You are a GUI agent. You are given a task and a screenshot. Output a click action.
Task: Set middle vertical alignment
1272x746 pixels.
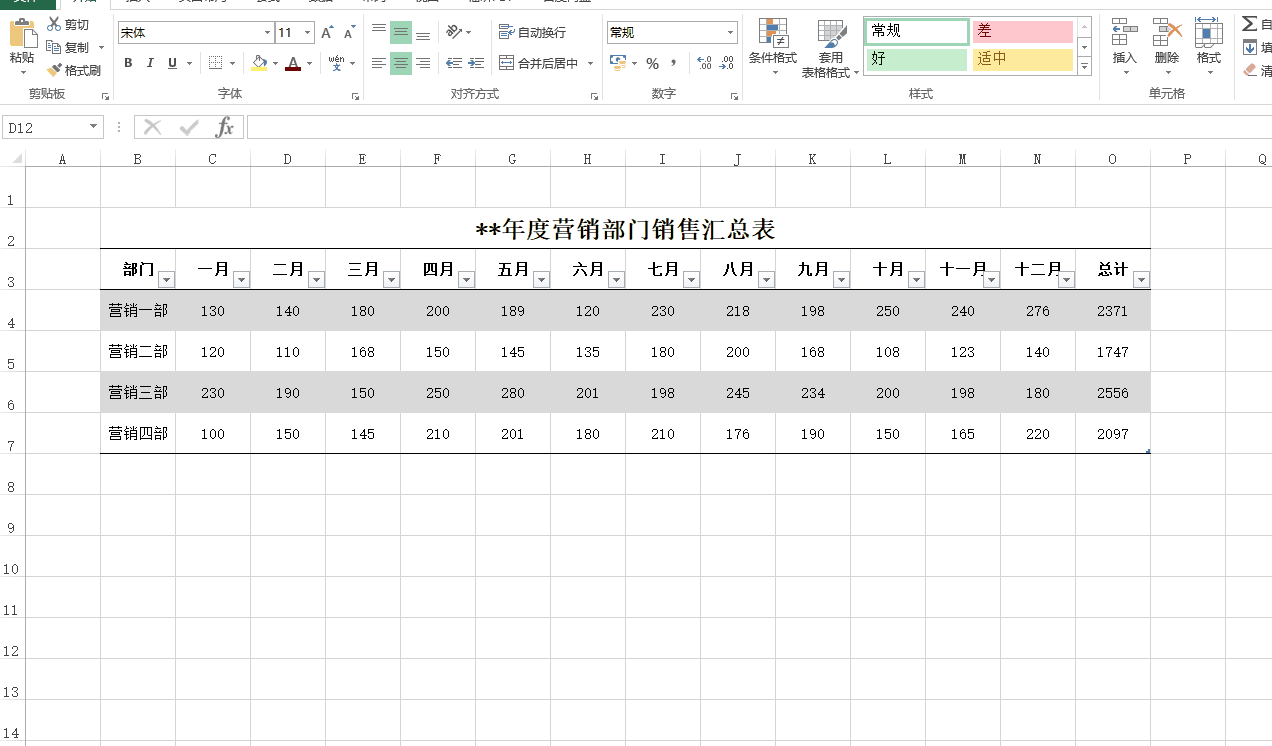point(401,32)
